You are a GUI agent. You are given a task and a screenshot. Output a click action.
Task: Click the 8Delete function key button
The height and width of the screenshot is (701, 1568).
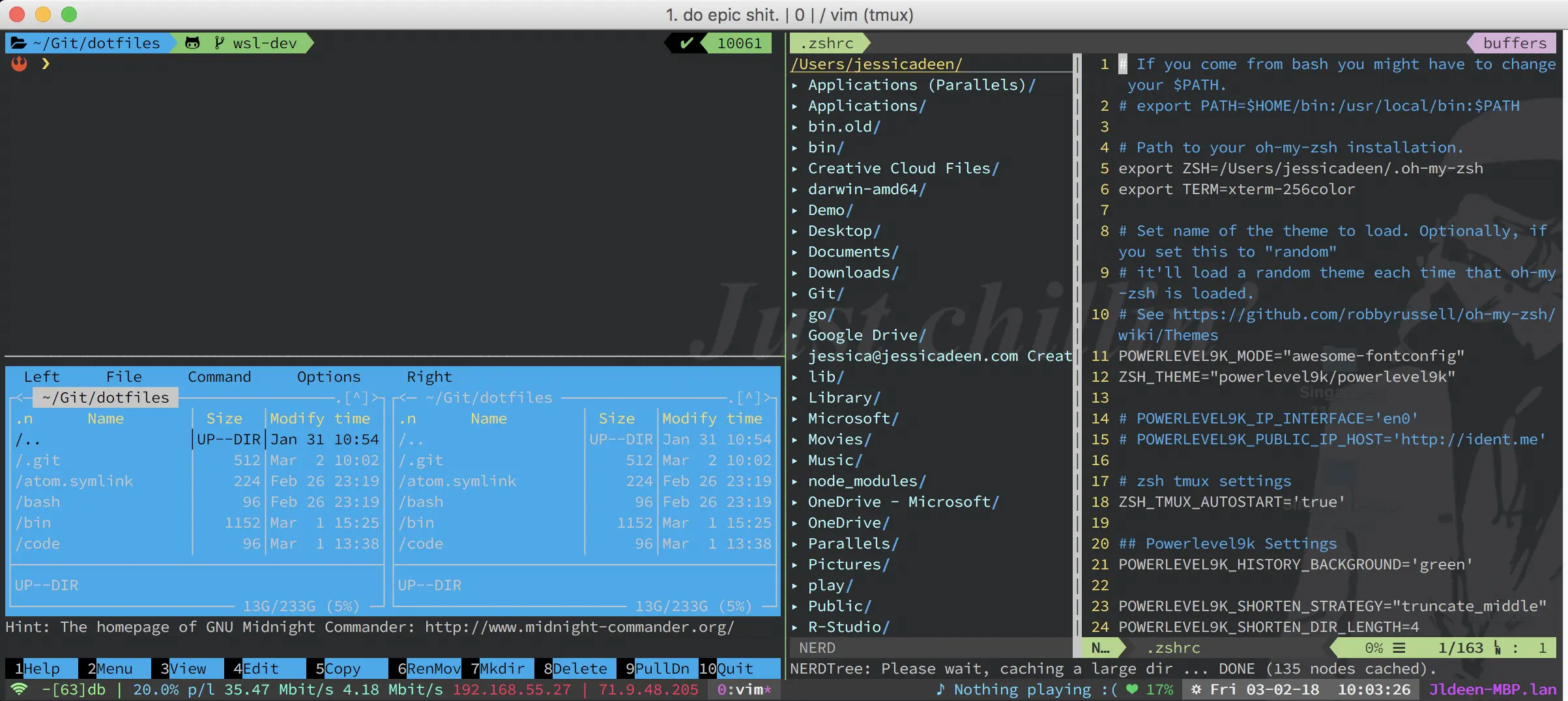point(576,668)
